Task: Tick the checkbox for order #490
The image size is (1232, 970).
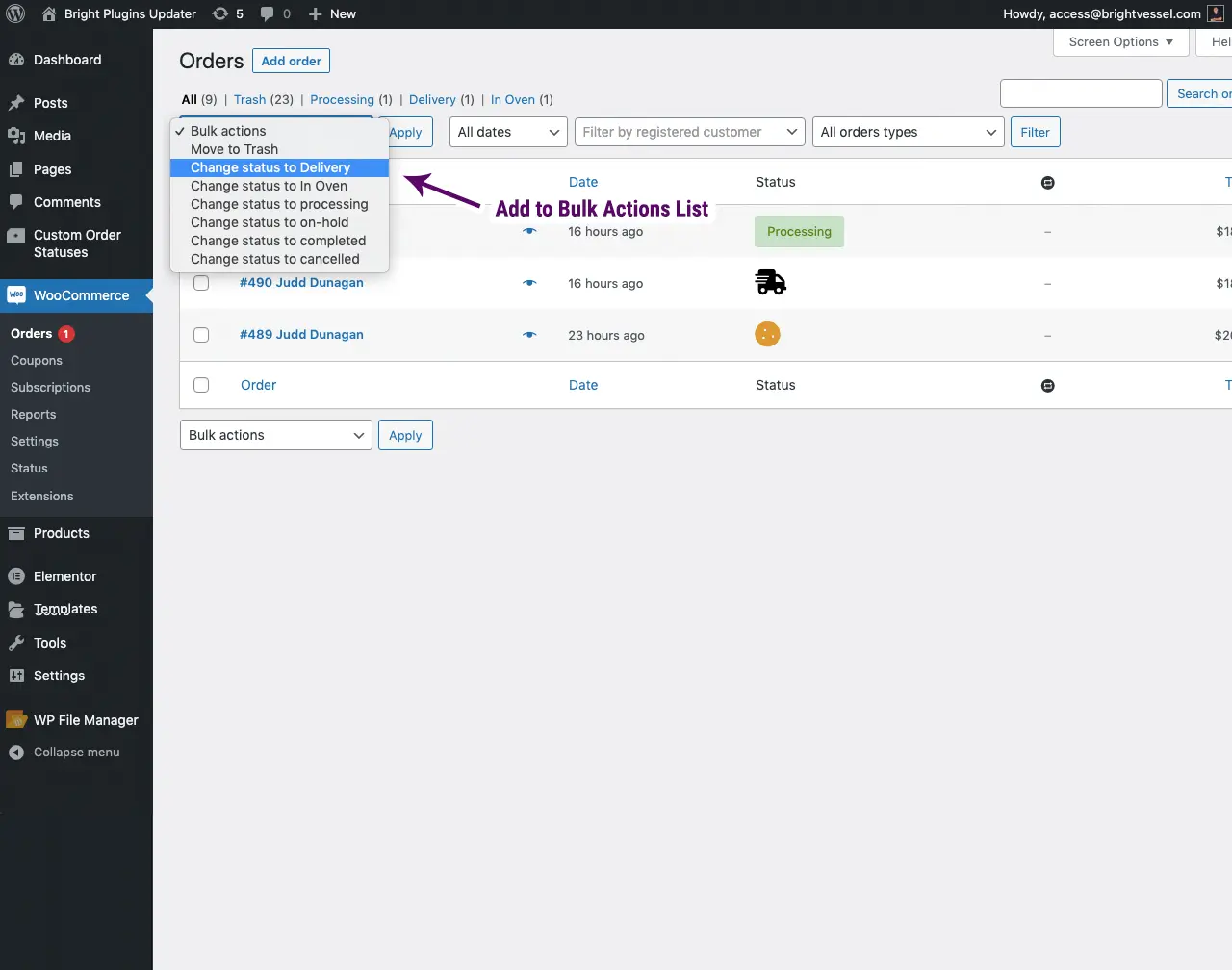Action: [x=201, y=282]
